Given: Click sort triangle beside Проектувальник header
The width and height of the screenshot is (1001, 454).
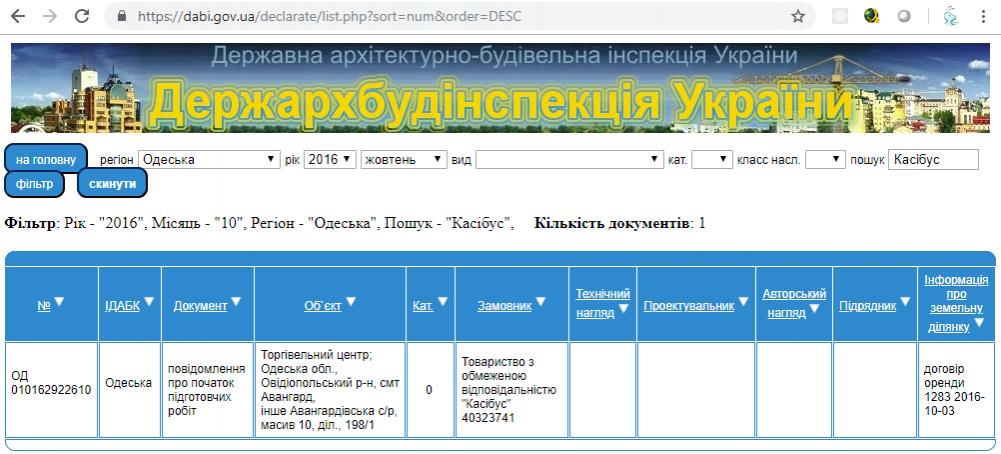Looking at the screenshot, I should [743, 302].
